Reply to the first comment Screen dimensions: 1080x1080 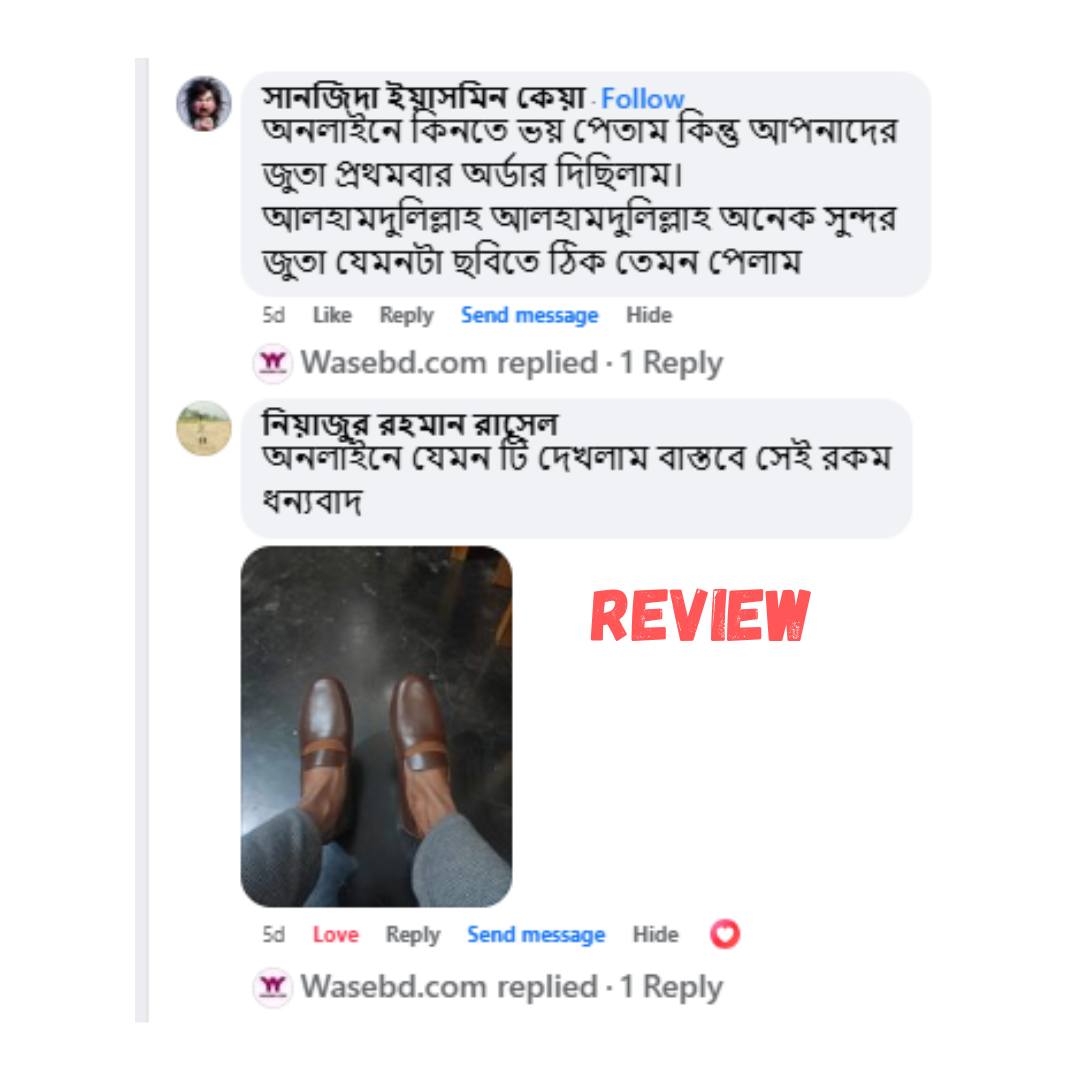coord(406,315)
